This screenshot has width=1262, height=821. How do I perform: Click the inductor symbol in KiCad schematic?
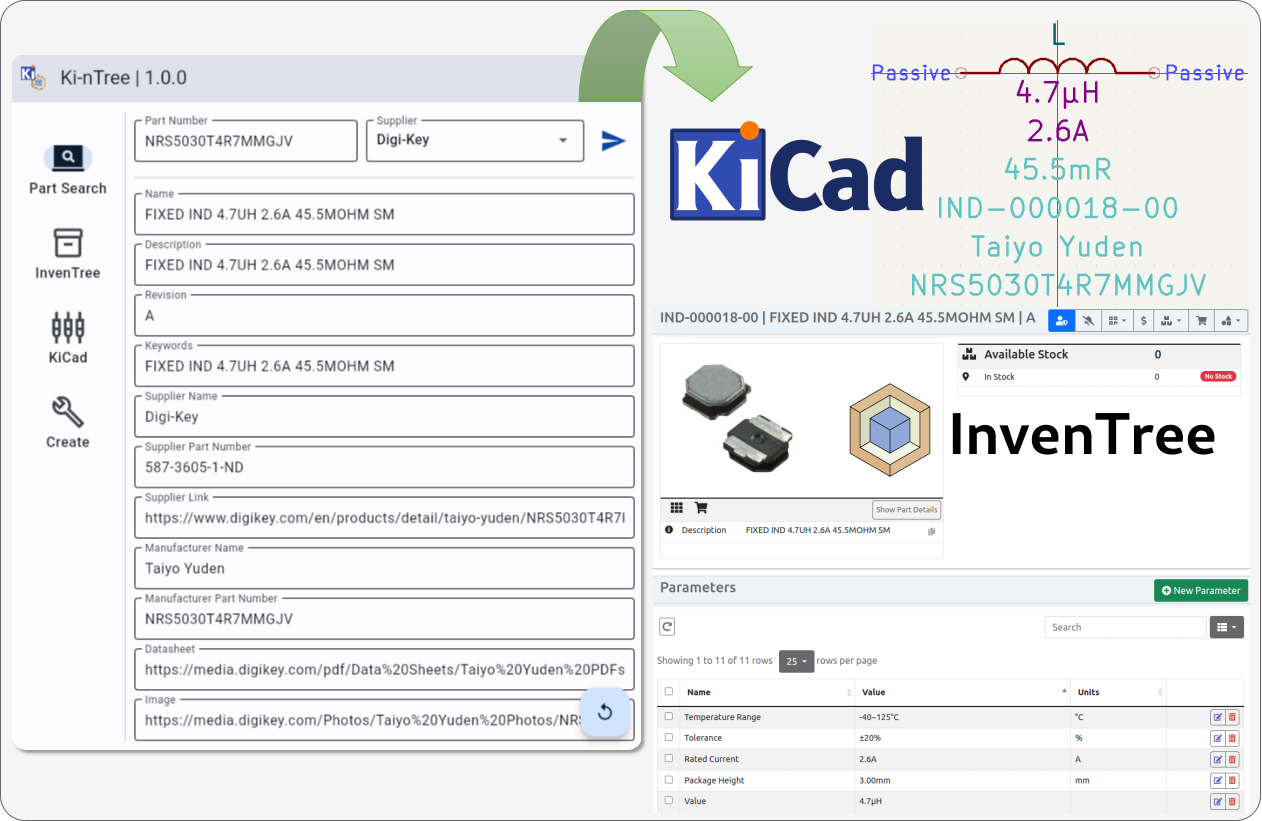1058,68
